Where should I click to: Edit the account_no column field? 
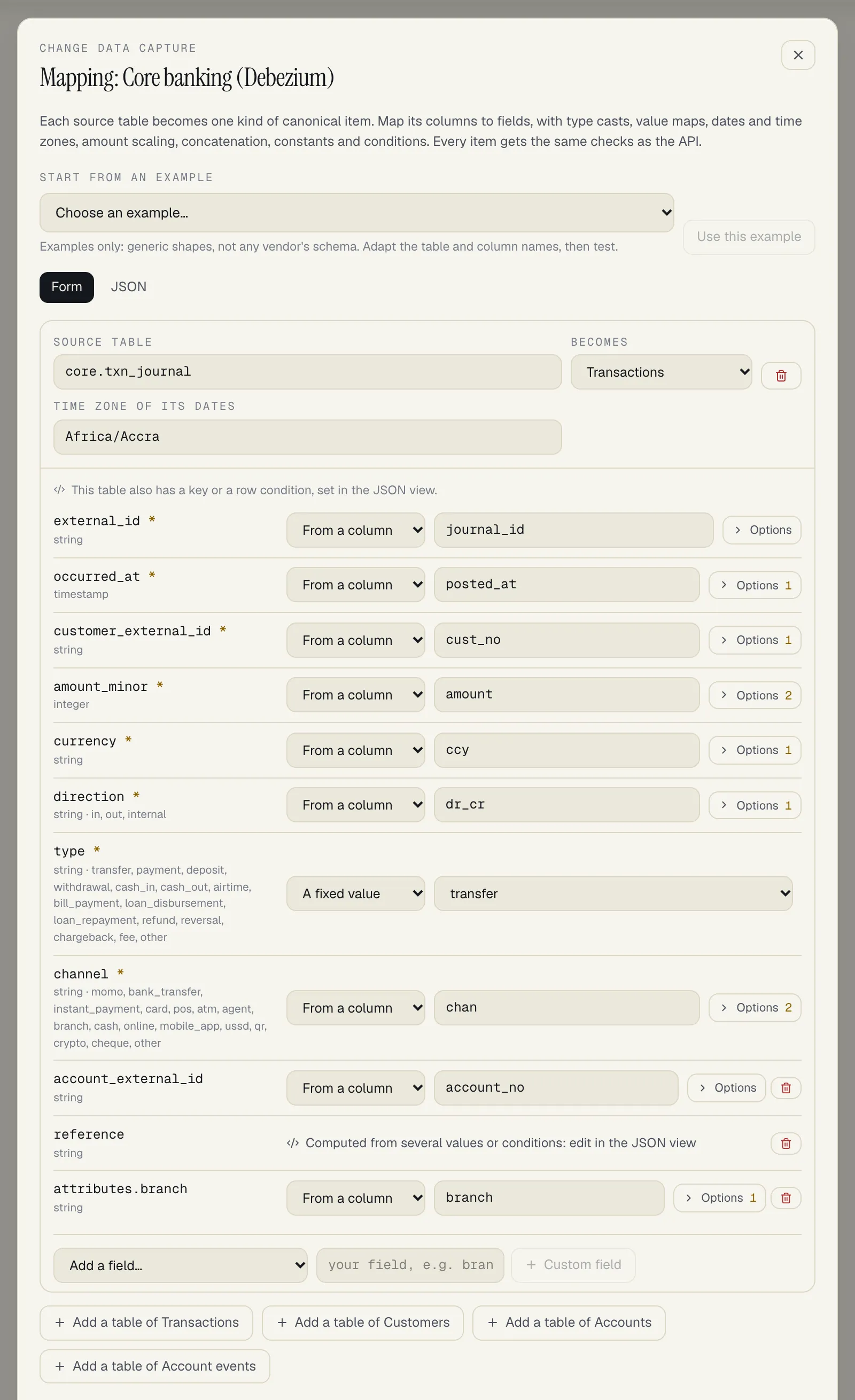[556, 1087]
